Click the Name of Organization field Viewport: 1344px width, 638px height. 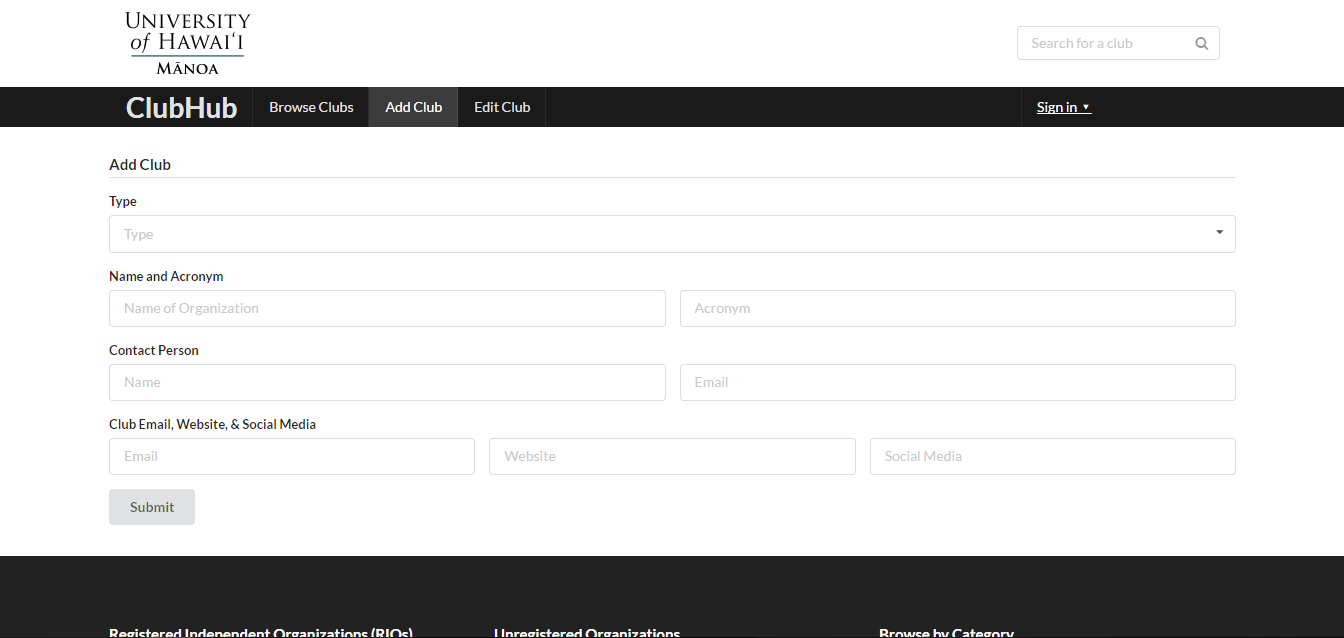pyautogui.click(x=387, y=308)
